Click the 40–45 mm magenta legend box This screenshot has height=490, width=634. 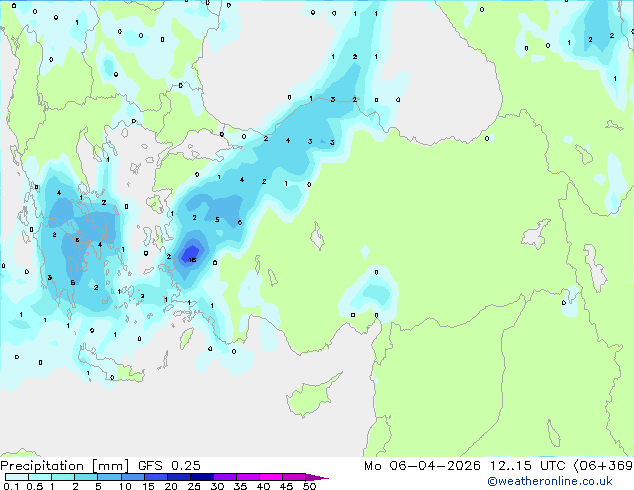tap(271, 477)
